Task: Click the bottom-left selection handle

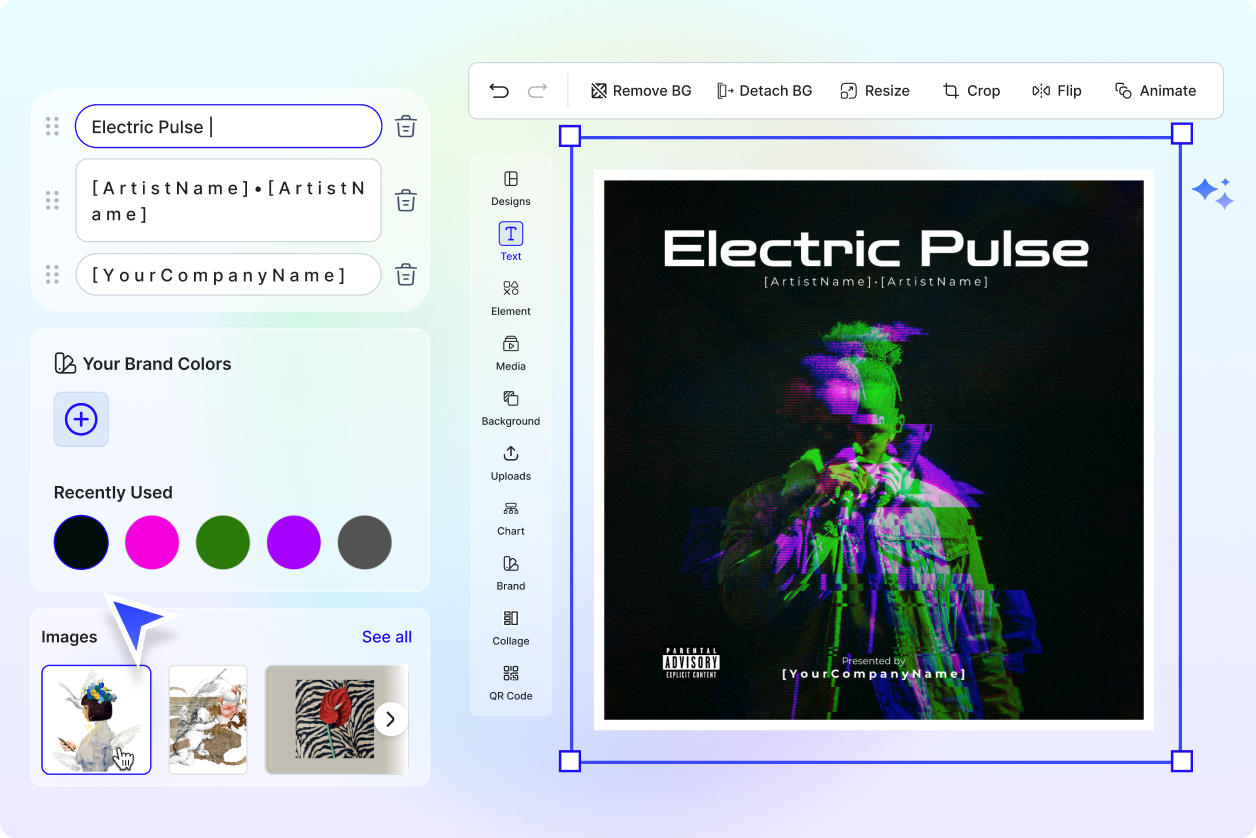Action: pos(569,762)
